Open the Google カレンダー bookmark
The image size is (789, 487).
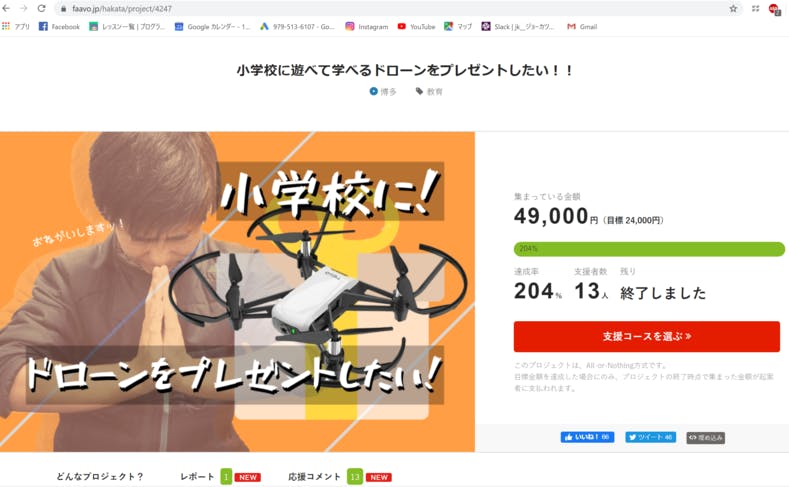coord(212,27)
